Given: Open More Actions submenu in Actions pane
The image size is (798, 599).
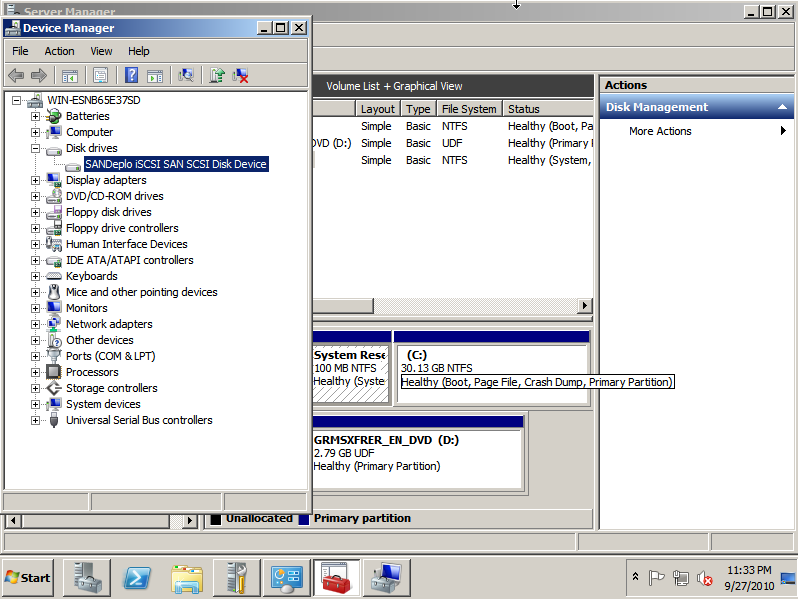Looking at the screenshot, I should coord(697,131).
